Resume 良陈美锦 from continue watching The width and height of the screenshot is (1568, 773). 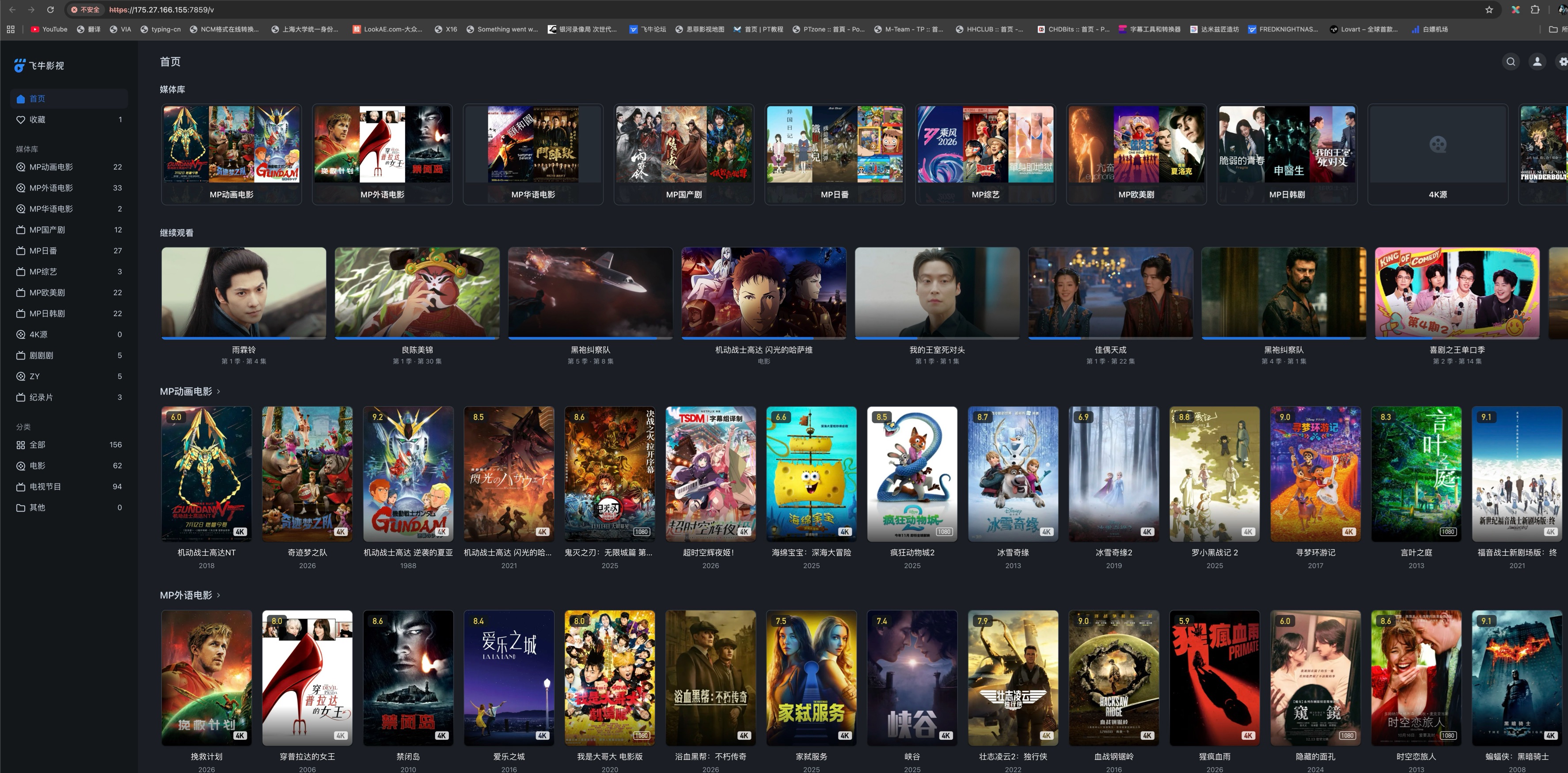[x=417, y=293]
